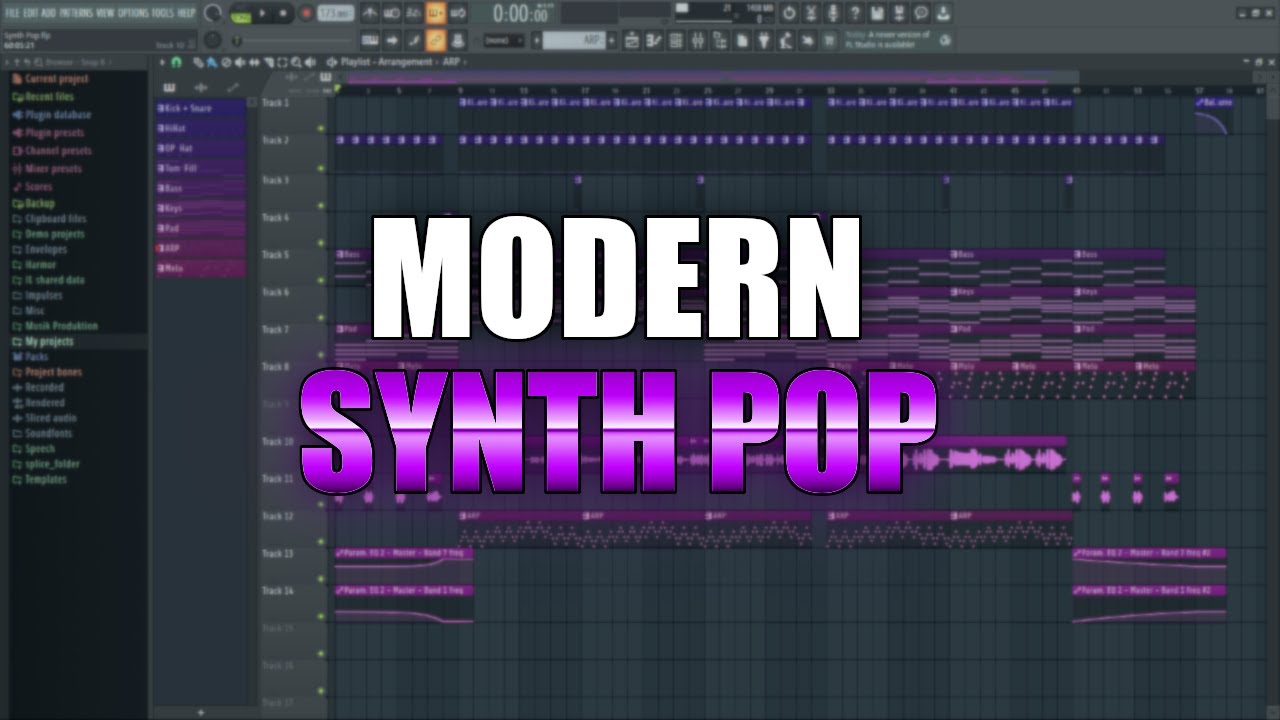Open the VIEW menu
Image resolution: width=1280 pixels, height=720 pixels.
tap(105, 13)
